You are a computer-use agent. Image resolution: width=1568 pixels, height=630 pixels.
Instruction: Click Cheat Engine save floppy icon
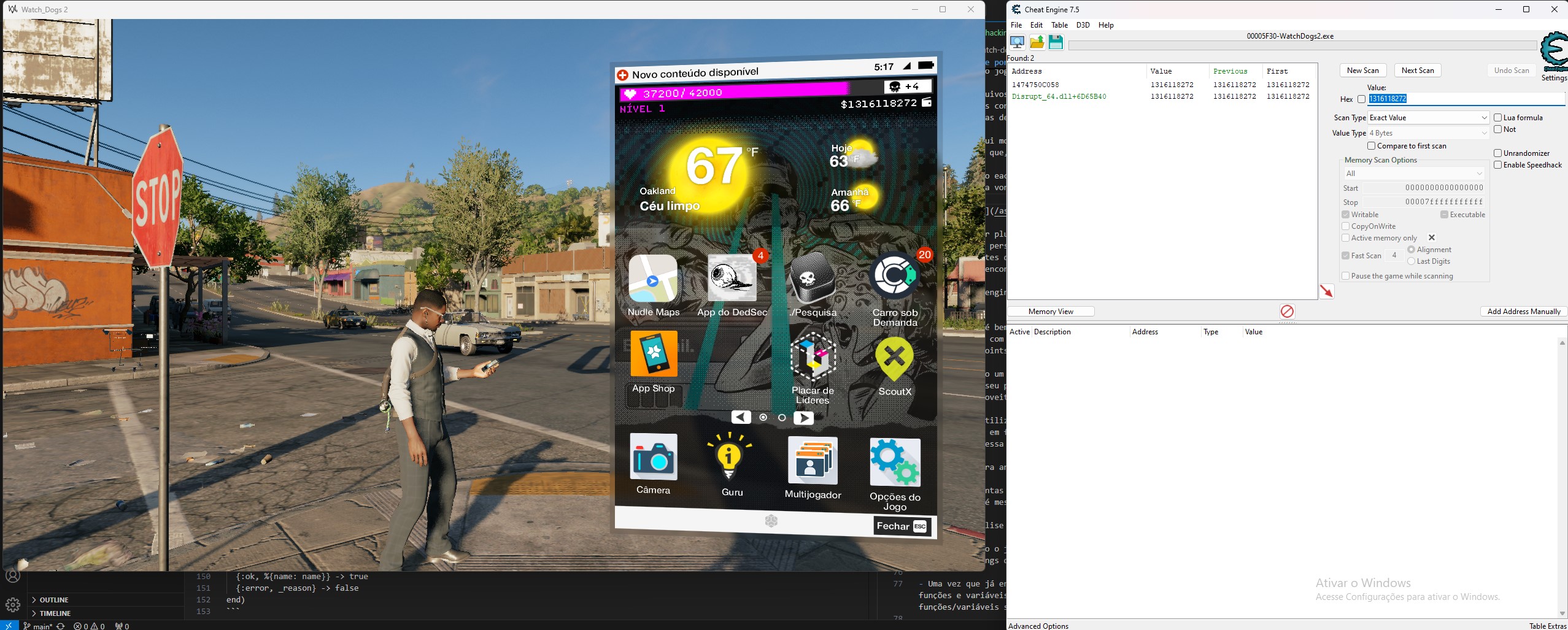point(1056,42)
